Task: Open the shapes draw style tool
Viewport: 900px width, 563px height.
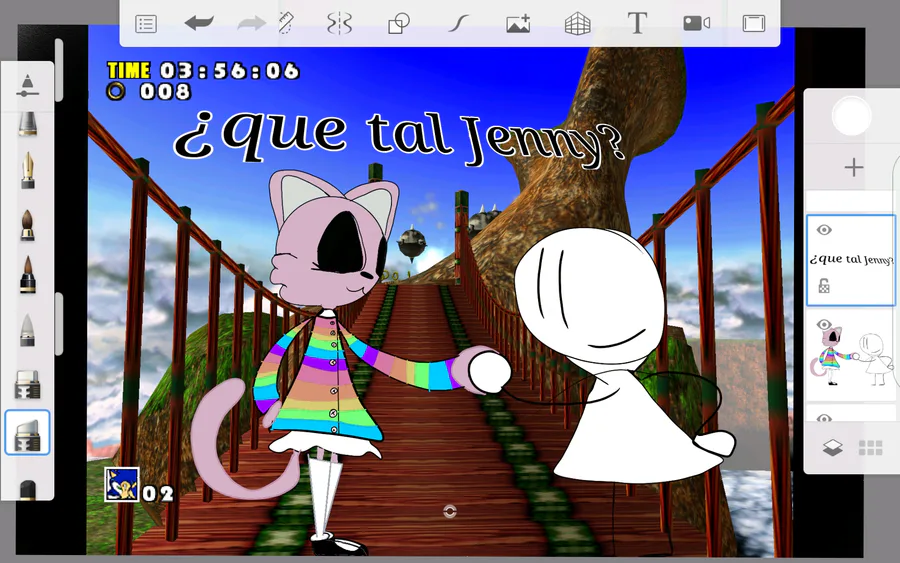Action: [x=399, y=24]
